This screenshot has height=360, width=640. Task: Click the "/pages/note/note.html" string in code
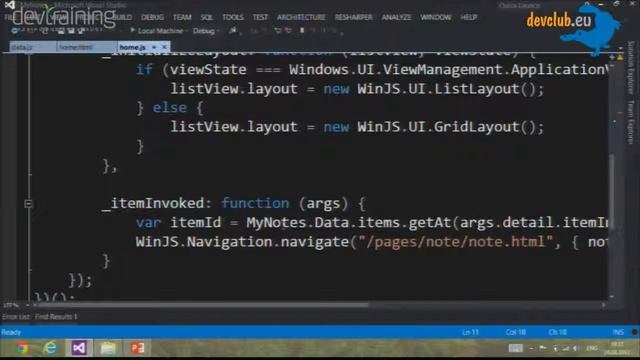456,242
